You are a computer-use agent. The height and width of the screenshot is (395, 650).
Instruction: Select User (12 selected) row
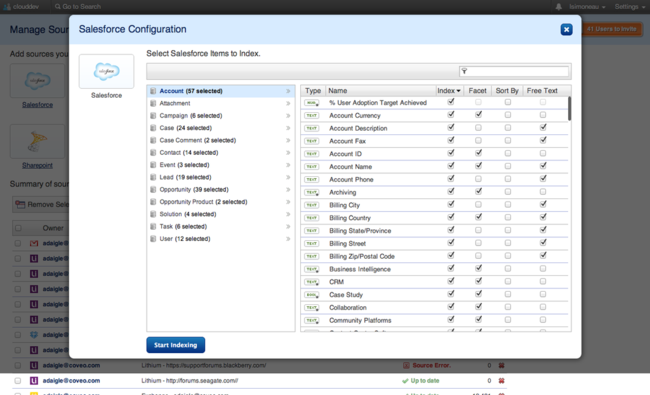[x=221, y=239]
